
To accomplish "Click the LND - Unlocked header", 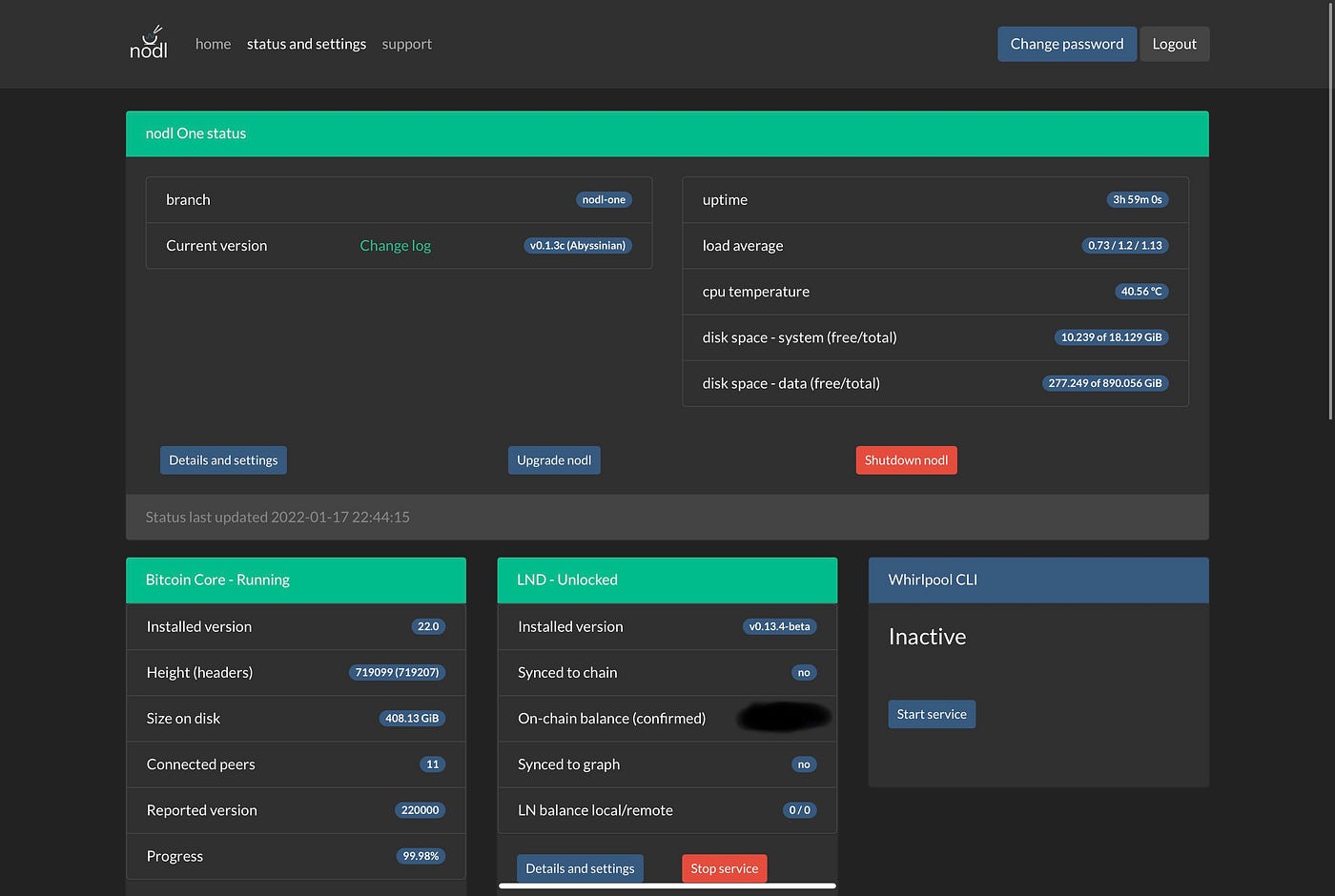I will pos(667,580).
